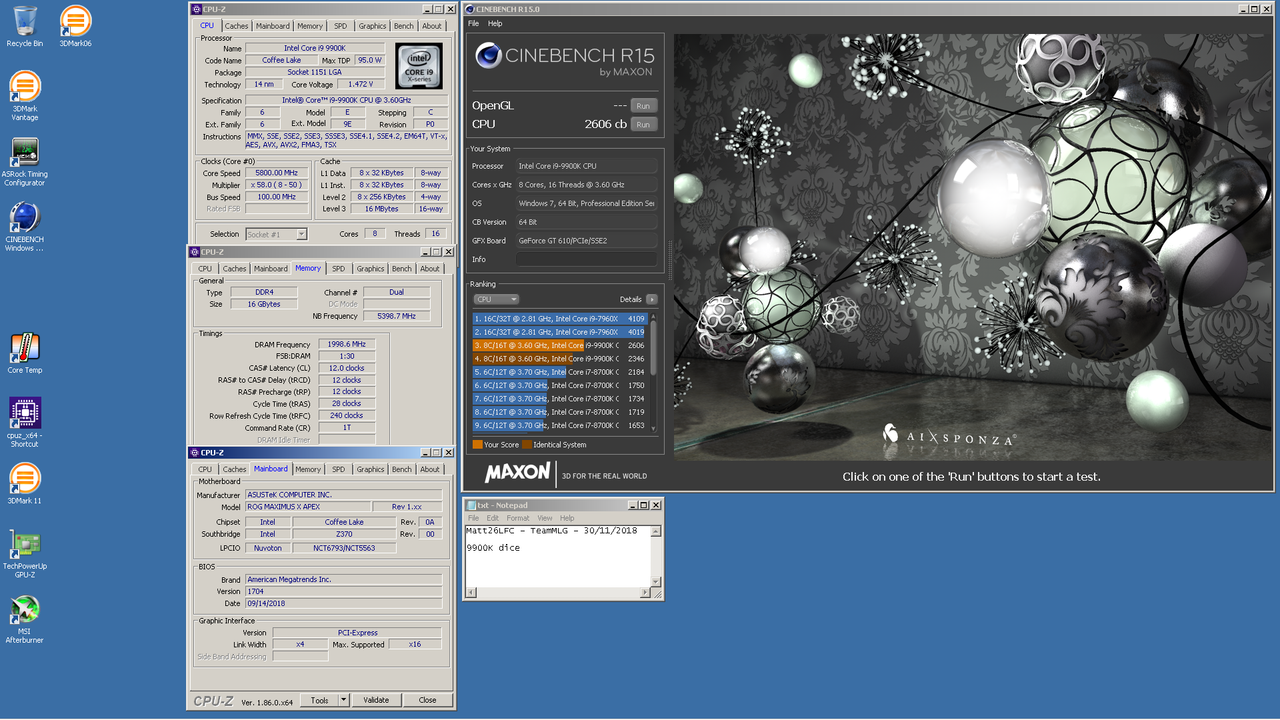Screen dimensions: 1280x720
Task: Click the CPU-Z Close button
Action: pyautogui.click(x=428, y=700)
